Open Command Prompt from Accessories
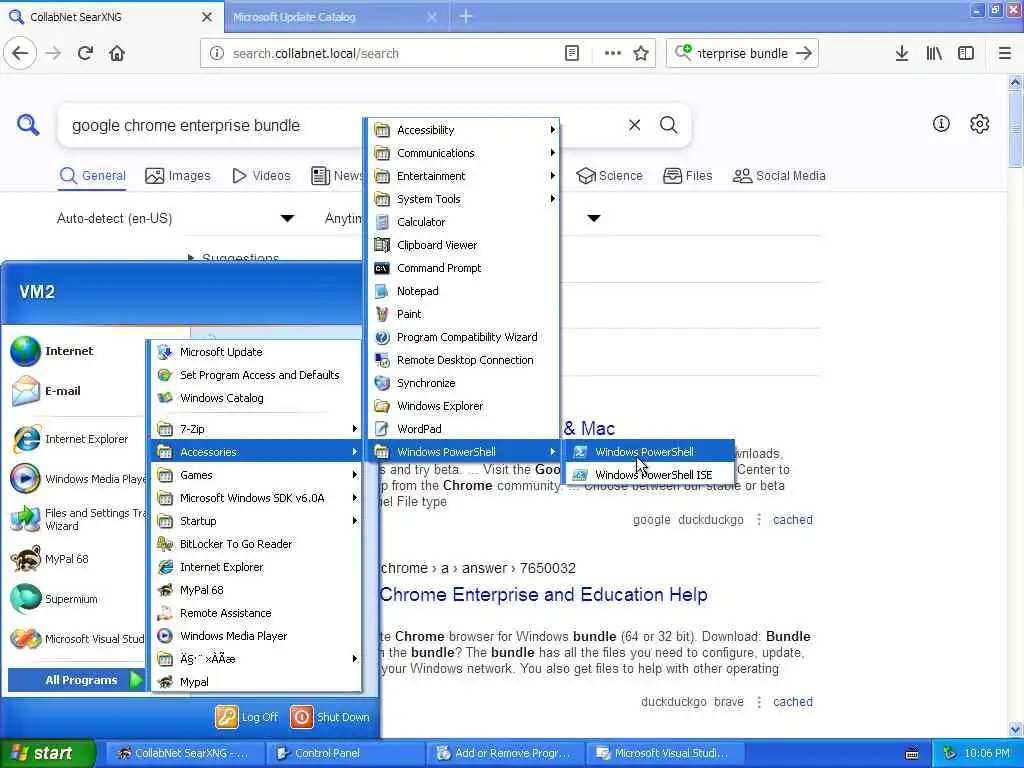 (x=464, y=268)
